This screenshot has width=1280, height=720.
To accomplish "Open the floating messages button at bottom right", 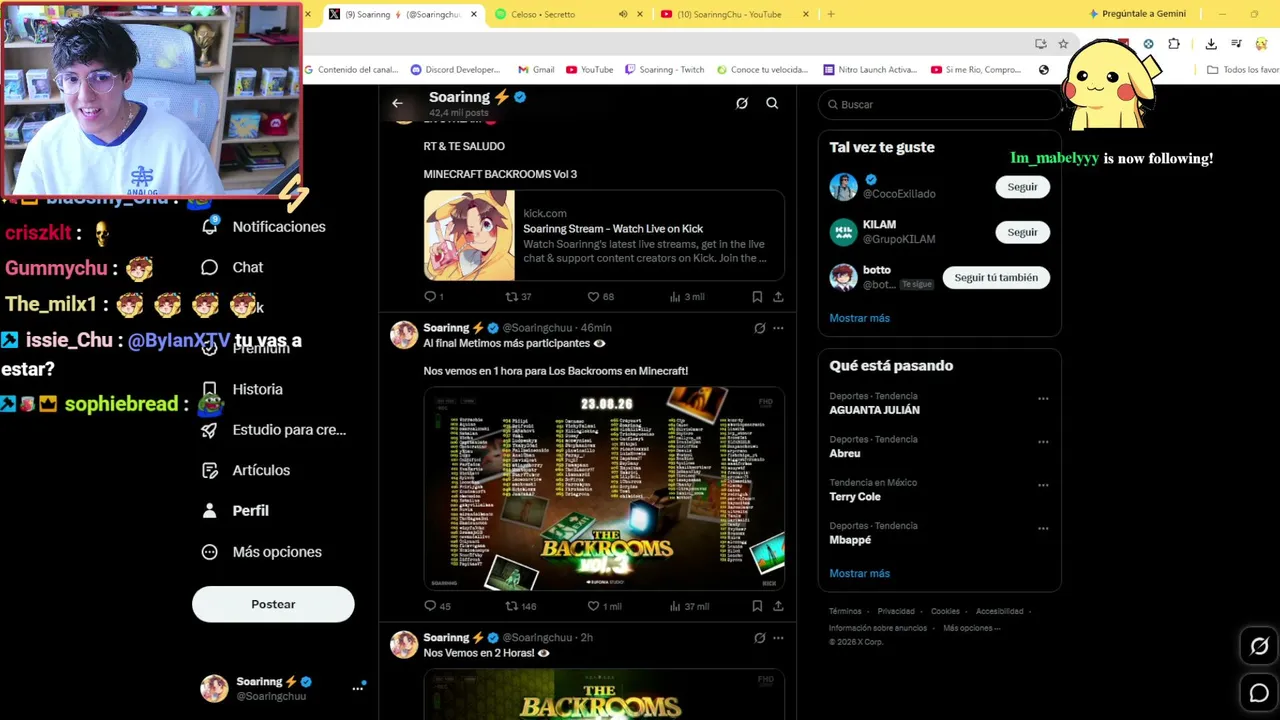I will coord(1259,692).
